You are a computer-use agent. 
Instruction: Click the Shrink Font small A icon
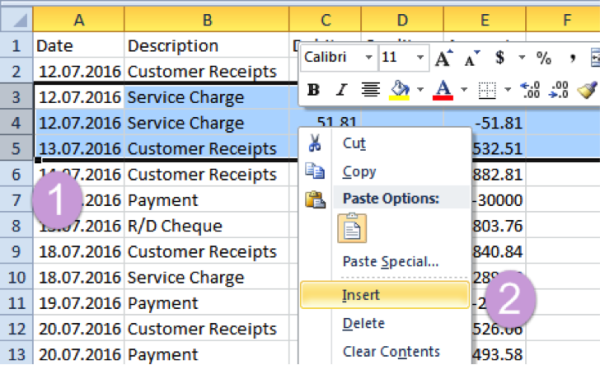472,58
